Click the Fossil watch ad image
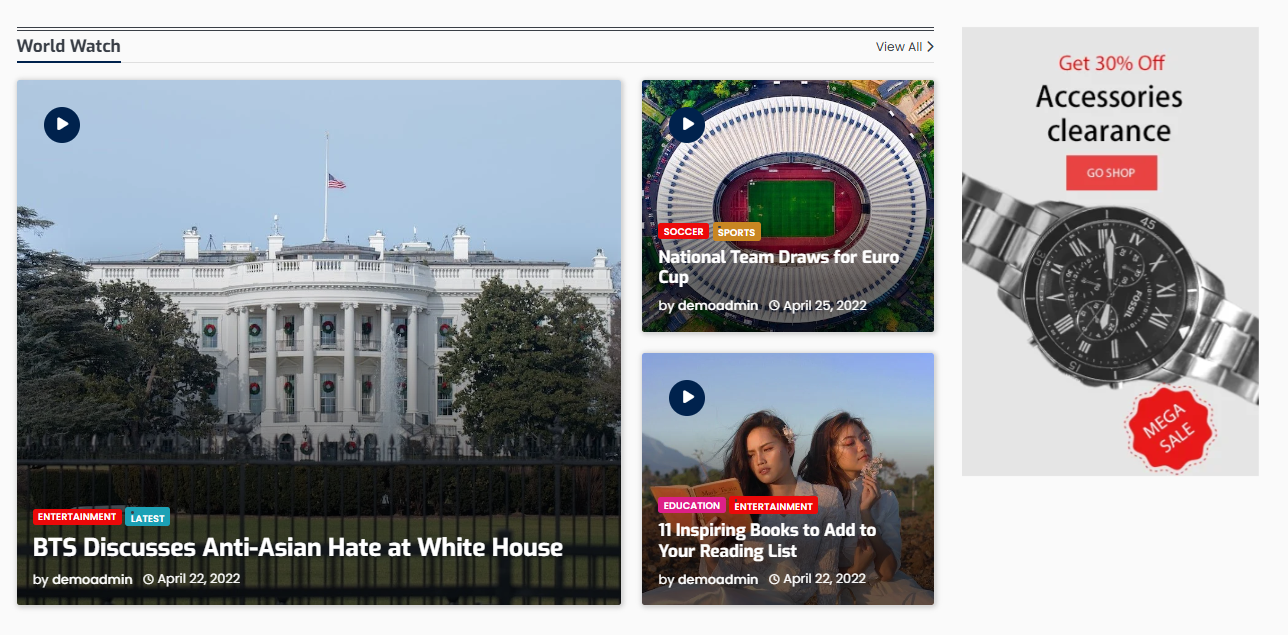The image size is (1288, 635). coord(1110,300)
